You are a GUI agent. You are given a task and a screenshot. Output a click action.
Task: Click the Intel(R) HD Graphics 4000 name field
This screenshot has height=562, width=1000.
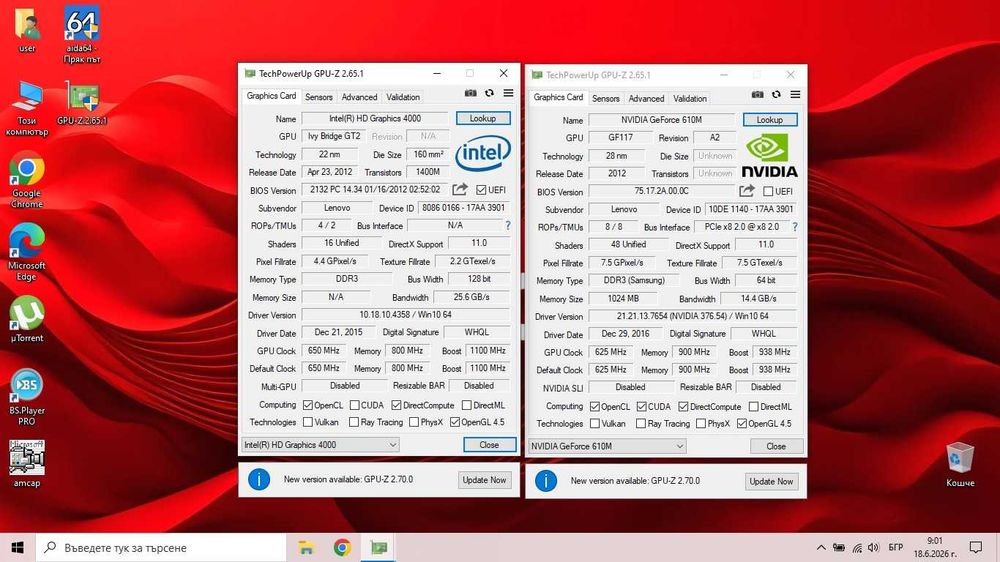(375, 118)
